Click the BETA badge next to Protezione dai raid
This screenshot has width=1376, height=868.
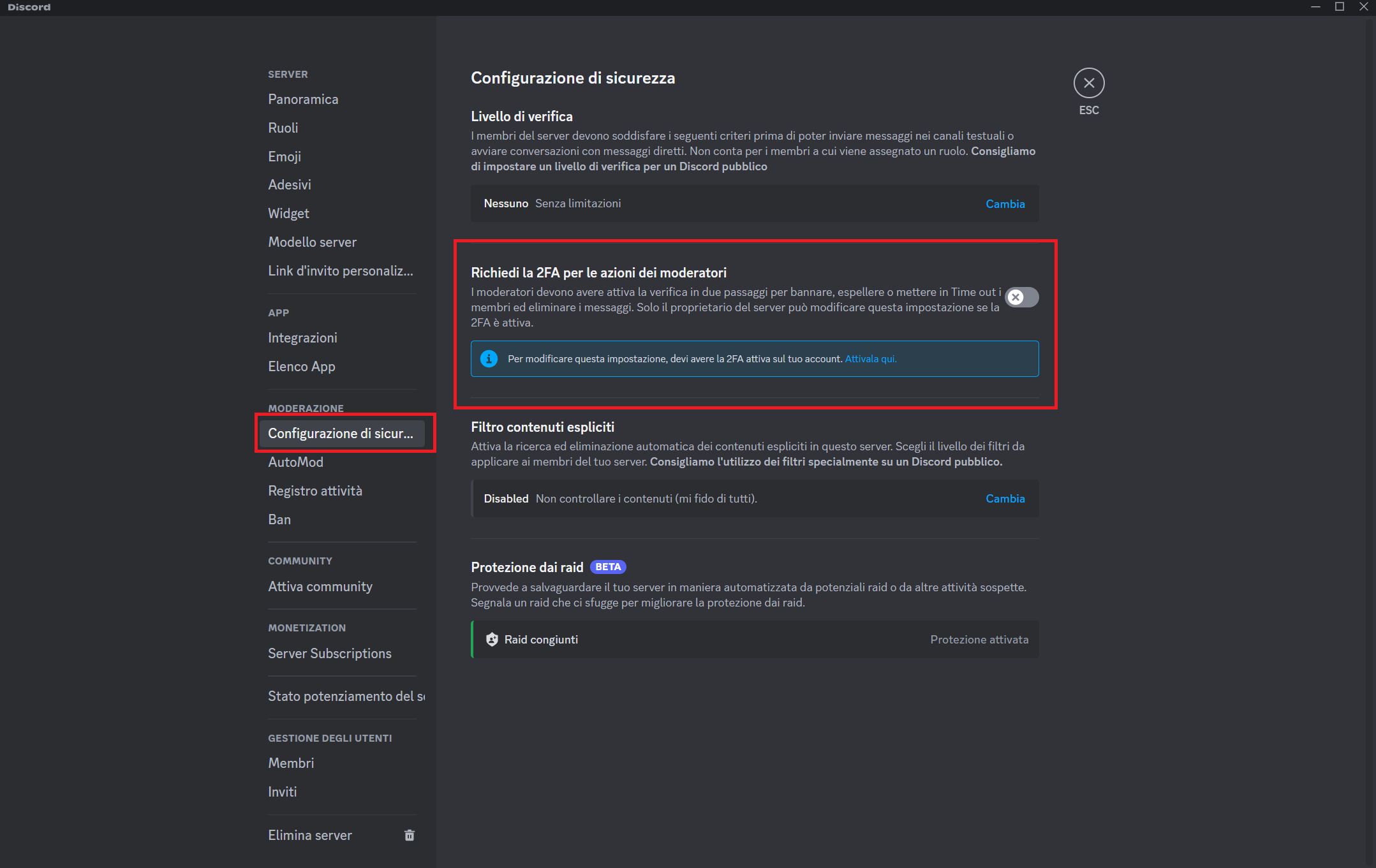[x=608, y=566]
